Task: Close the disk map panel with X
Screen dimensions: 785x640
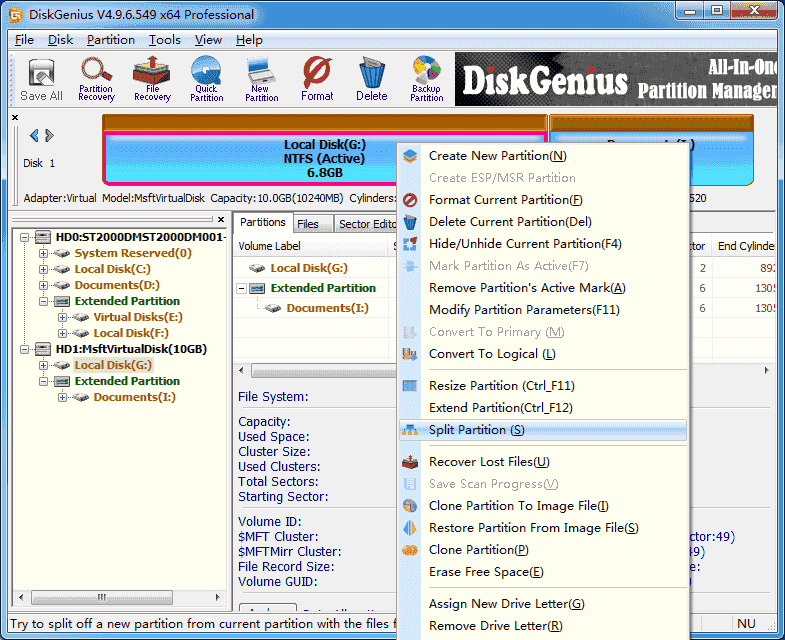Action: pos(15,118)
